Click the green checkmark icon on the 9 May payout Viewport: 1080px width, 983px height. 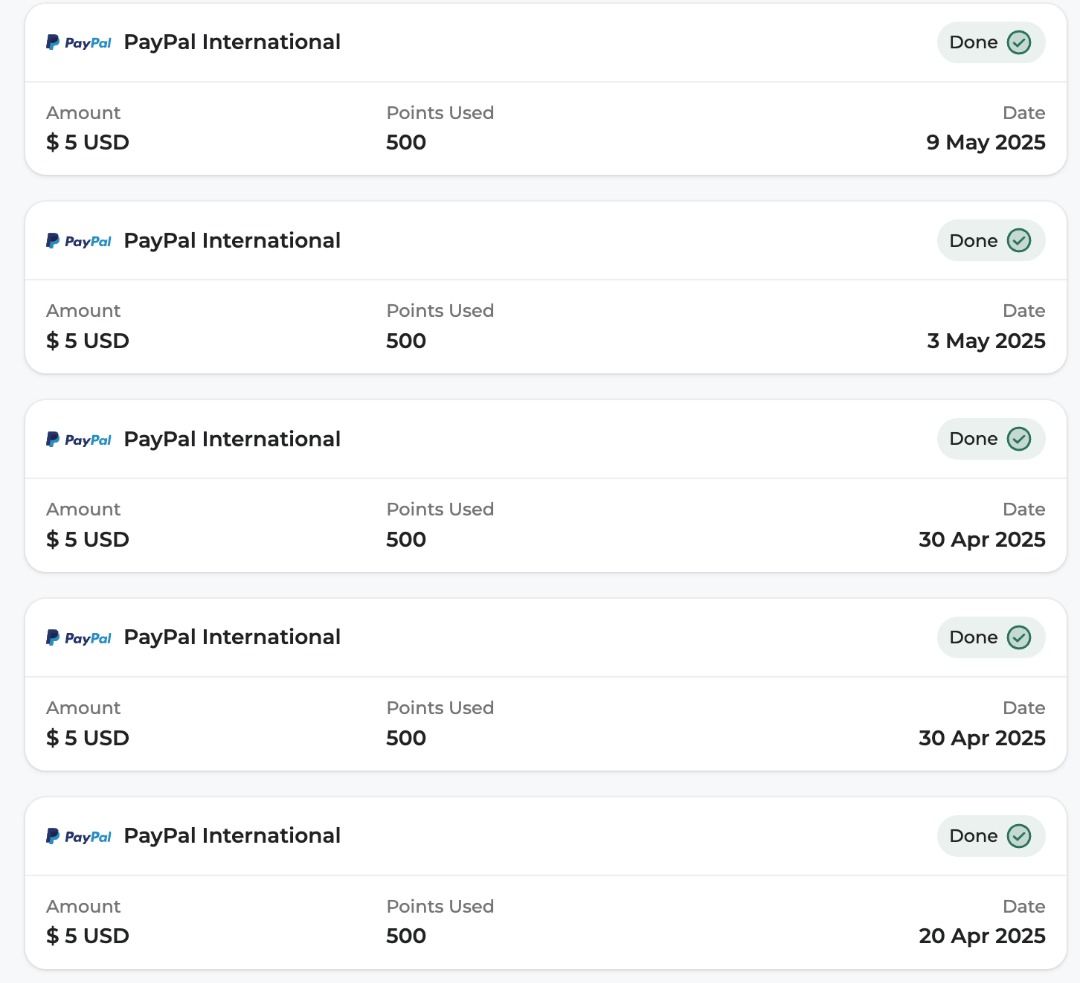click(1019, 42)
